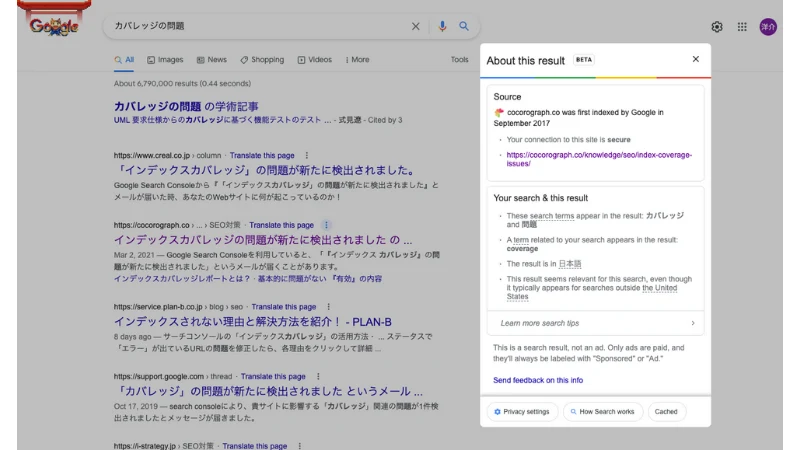The height and width of the screenshot is (450, 800).
Task: Switch to the Images tab
Action: coord(165,60)
